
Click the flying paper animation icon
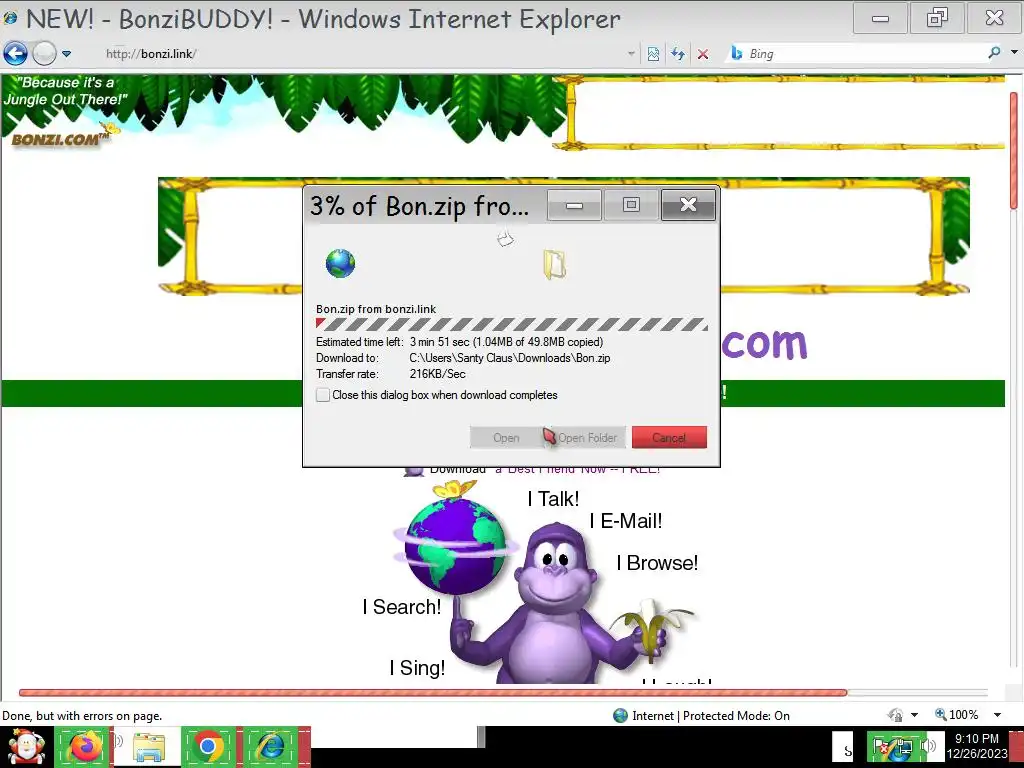[x=505, y=238]
